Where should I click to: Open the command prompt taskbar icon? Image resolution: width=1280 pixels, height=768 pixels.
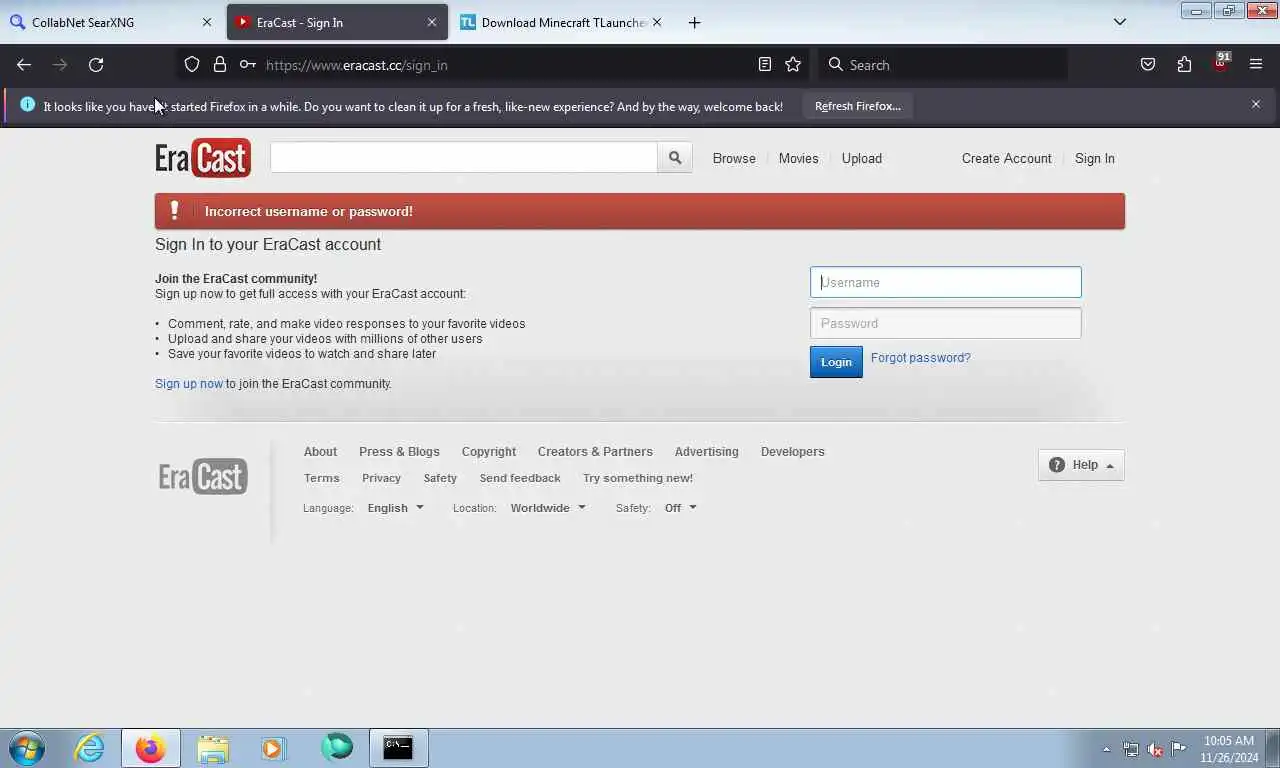(x=398, y=748)
